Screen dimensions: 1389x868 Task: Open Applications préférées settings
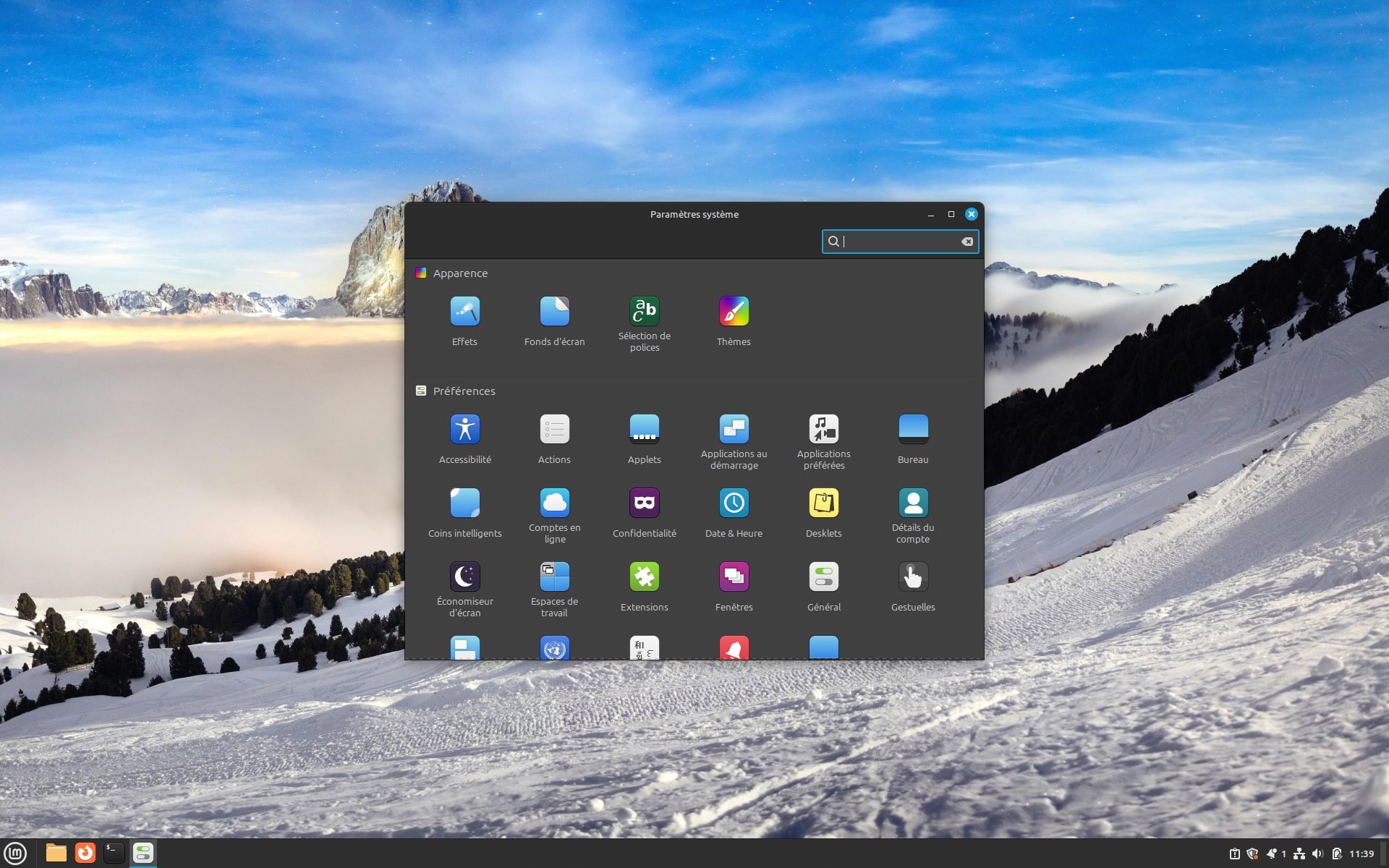(x=823, y=428)
